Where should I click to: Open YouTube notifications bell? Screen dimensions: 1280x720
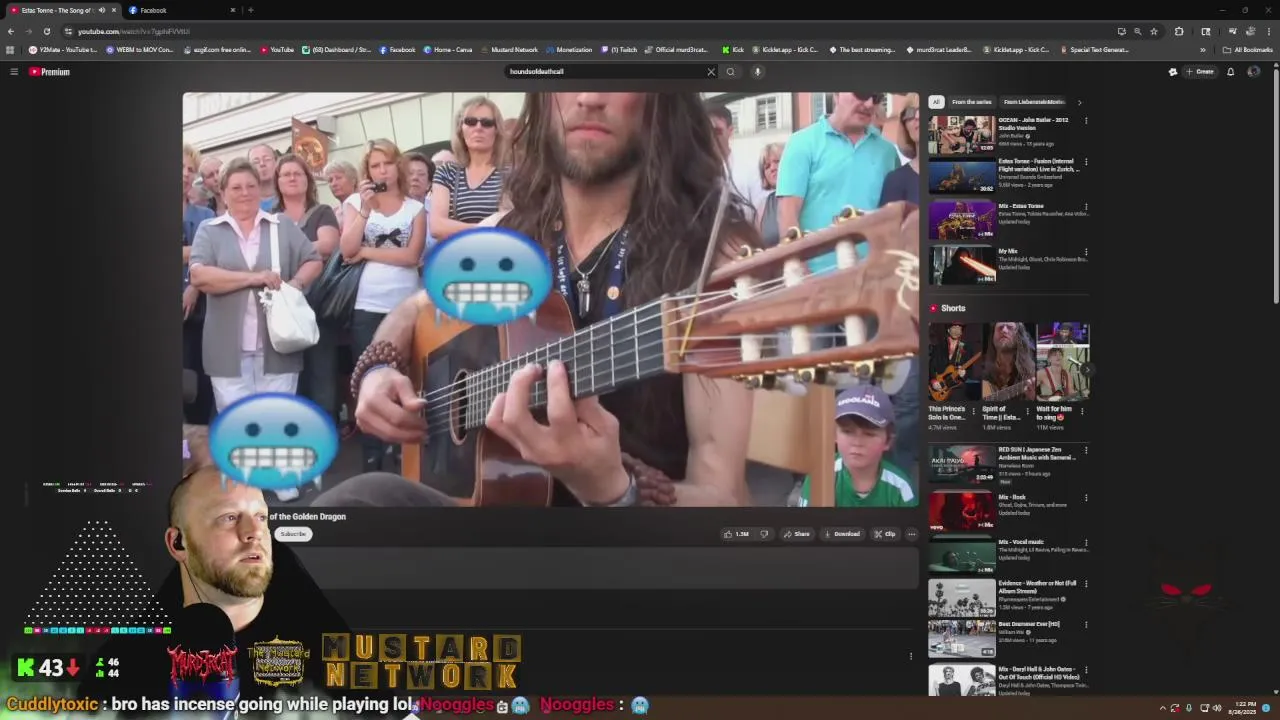point(1231,72)
